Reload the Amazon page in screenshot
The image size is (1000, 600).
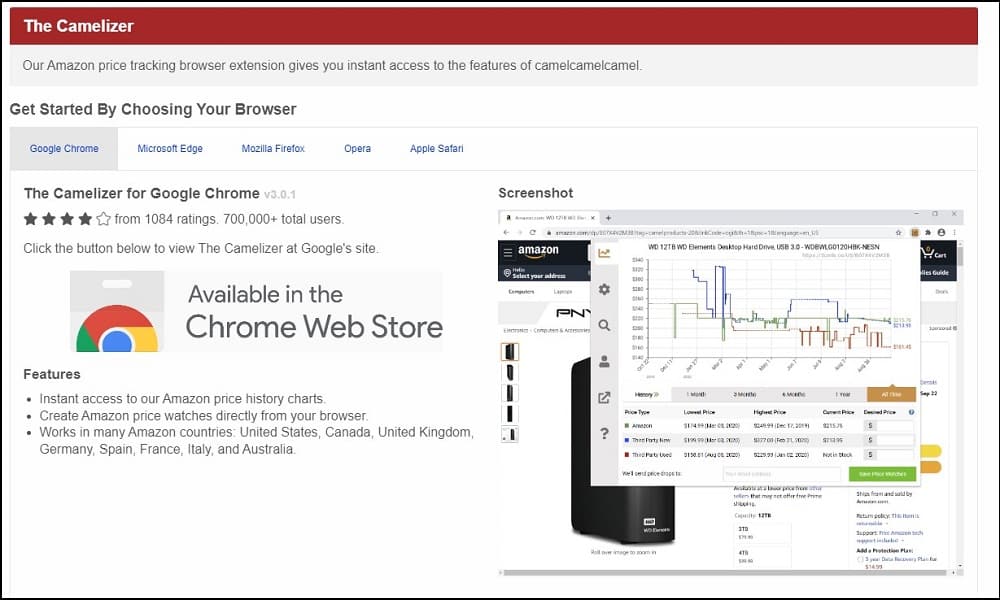[x=533, y=233]
